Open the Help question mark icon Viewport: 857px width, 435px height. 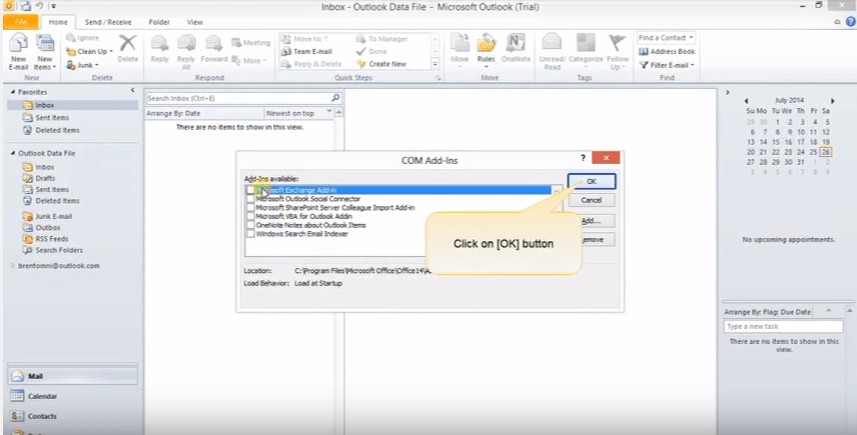850,22
